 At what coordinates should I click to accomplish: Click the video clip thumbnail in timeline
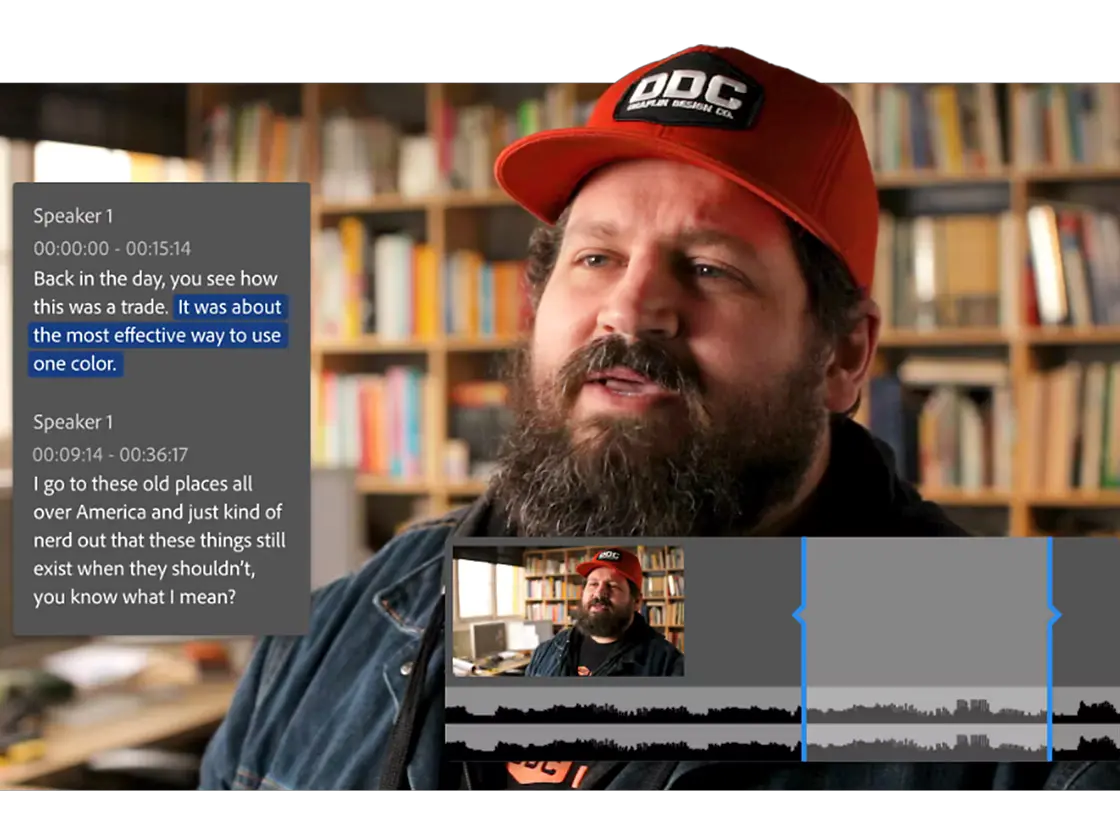[x=569, y=611]
